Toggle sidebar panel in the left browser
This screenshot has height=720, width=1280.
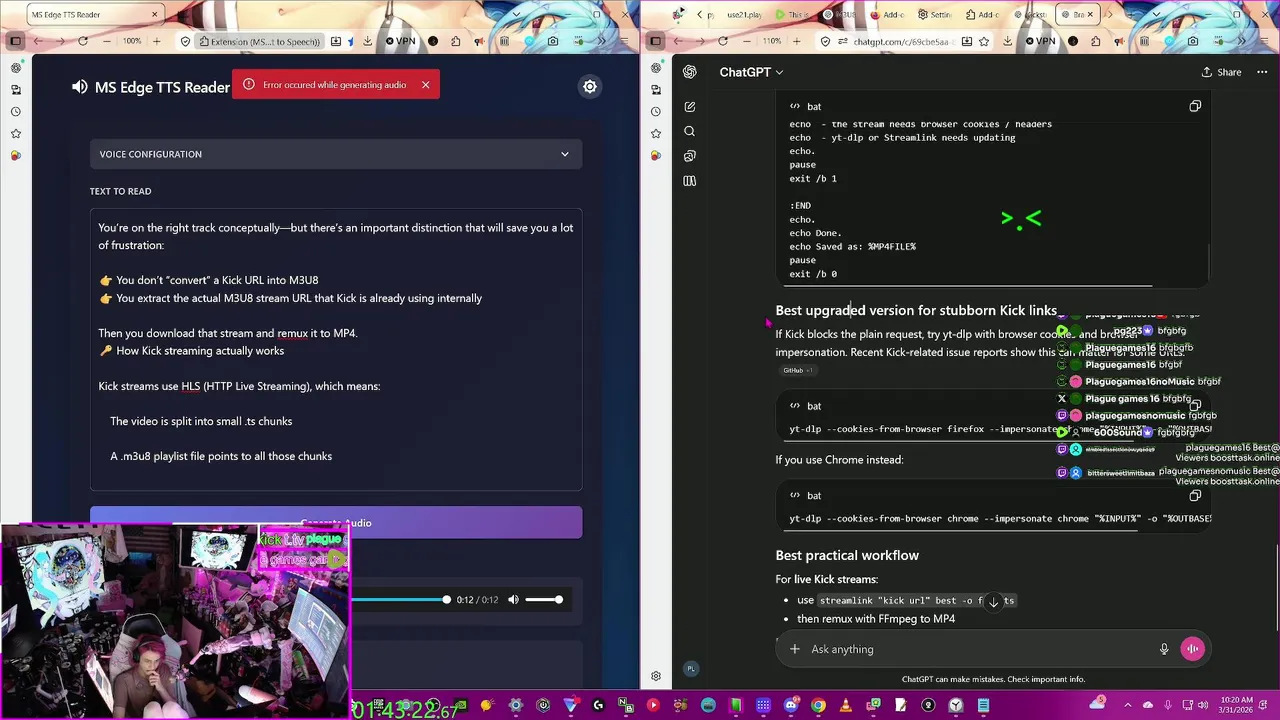pos(16,41)
